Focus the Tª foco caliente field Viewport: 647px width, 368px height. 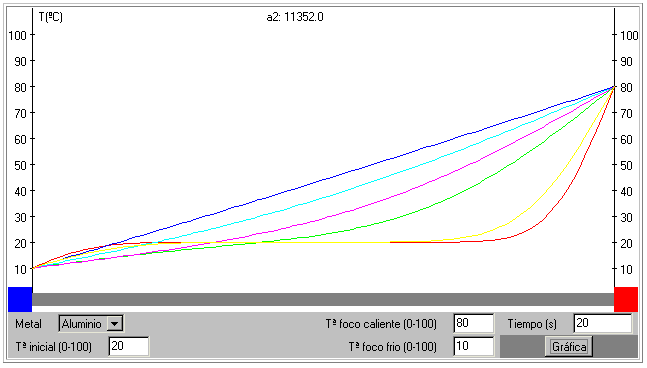pyautogui.click(x=473, y=323)
